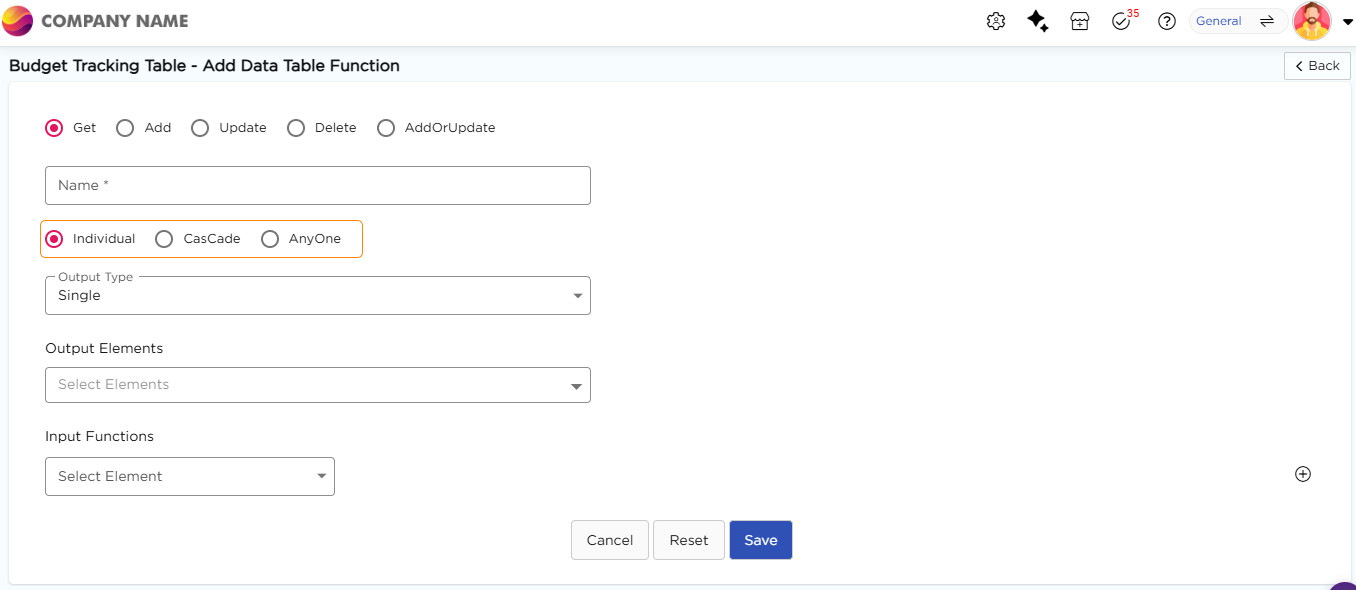
Task: Open the Input Functions Select Element dropdown
Action: pos(190,477)
